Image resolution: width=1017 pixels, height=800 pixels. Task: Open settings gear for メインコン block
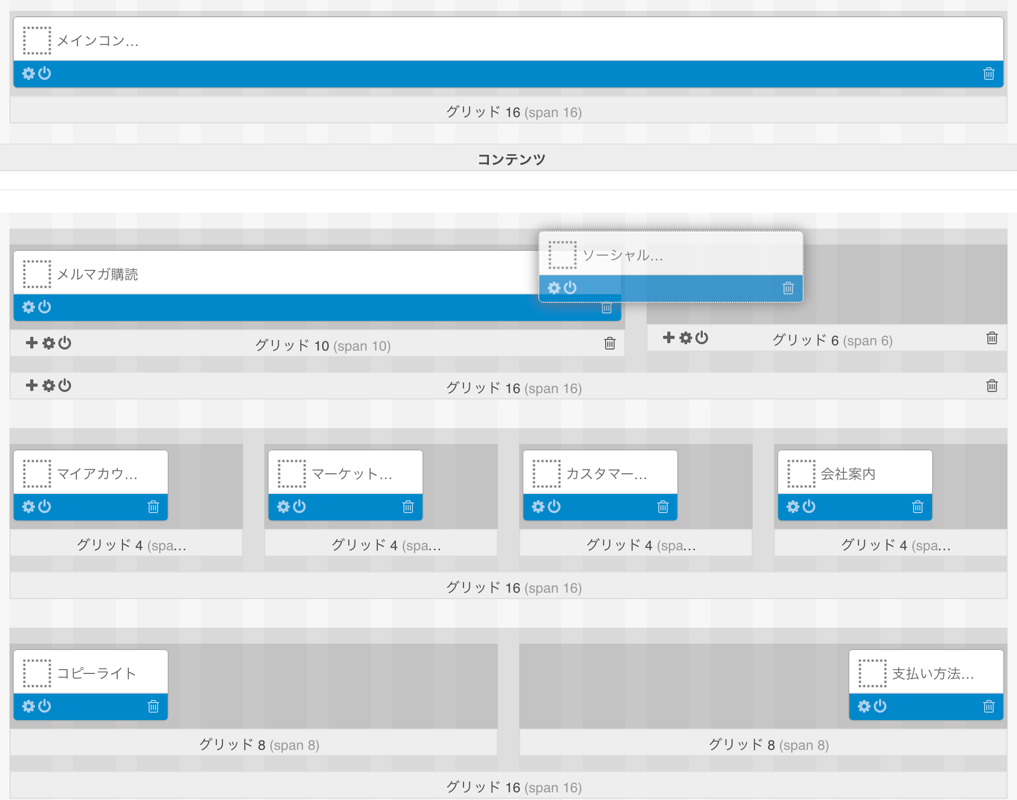click(x=28, y=74)
